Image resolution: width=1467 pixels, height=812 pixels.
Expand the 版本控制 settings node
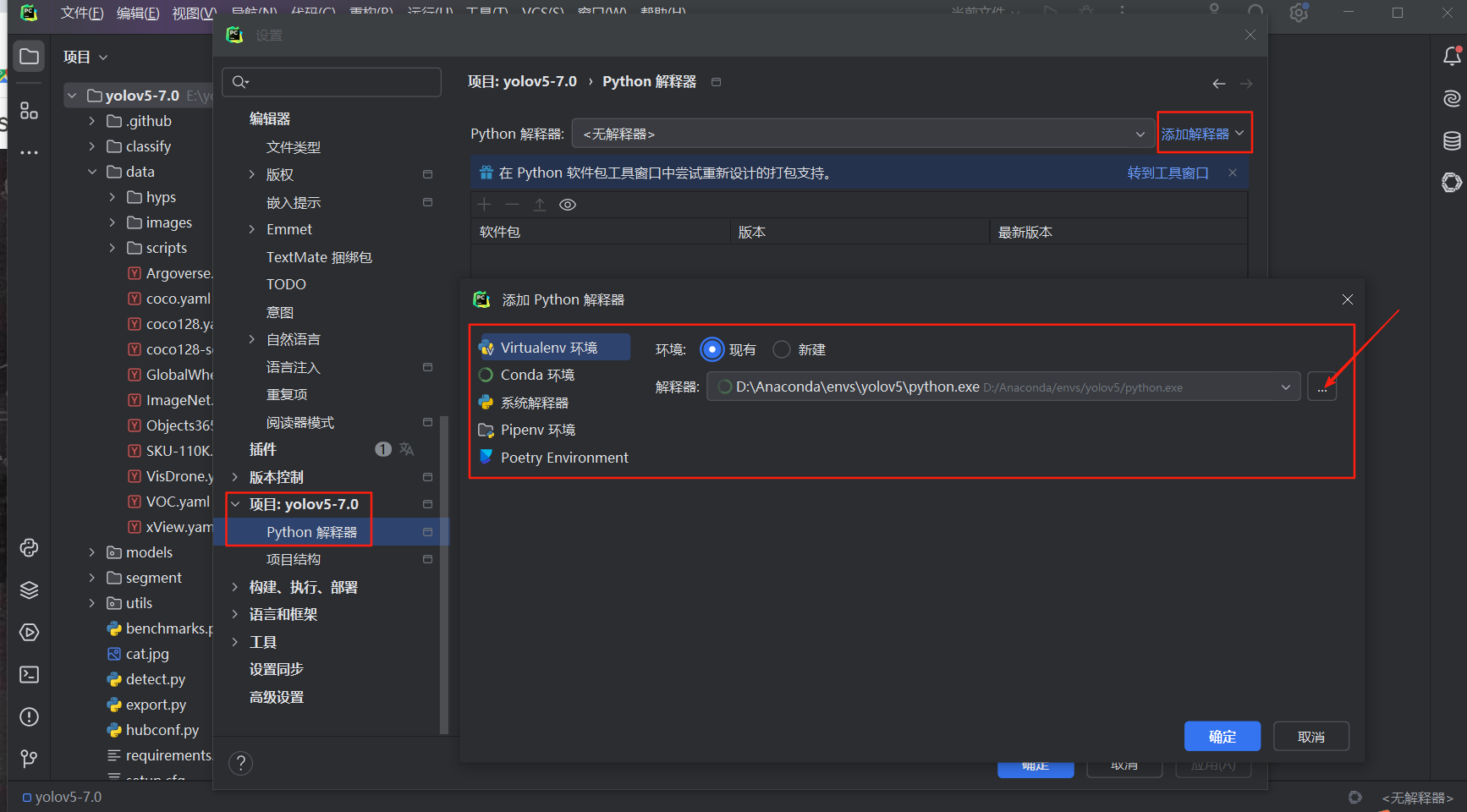pyautogui.click(x=235, y=477)
